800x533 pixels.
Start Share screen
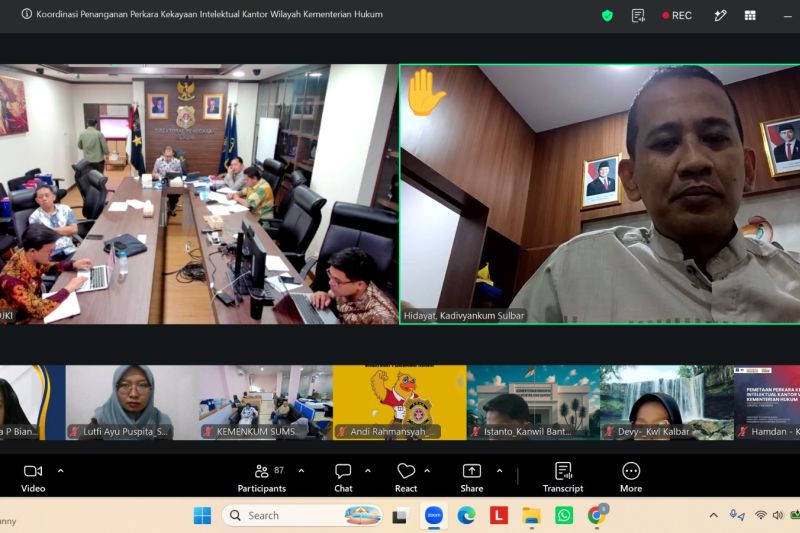click(x=471, y=478)
